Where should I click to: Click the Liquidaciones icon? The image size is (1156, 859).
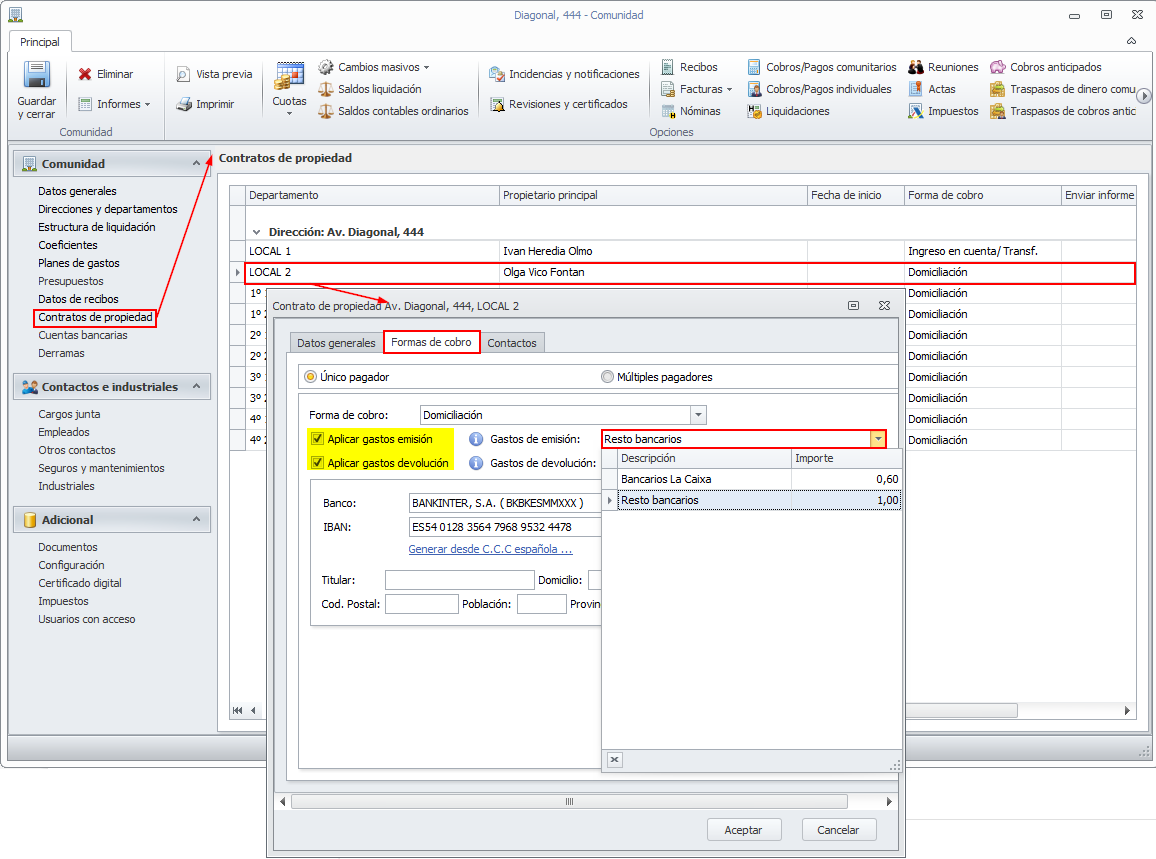pyautogui.click(x=754, y=111)
